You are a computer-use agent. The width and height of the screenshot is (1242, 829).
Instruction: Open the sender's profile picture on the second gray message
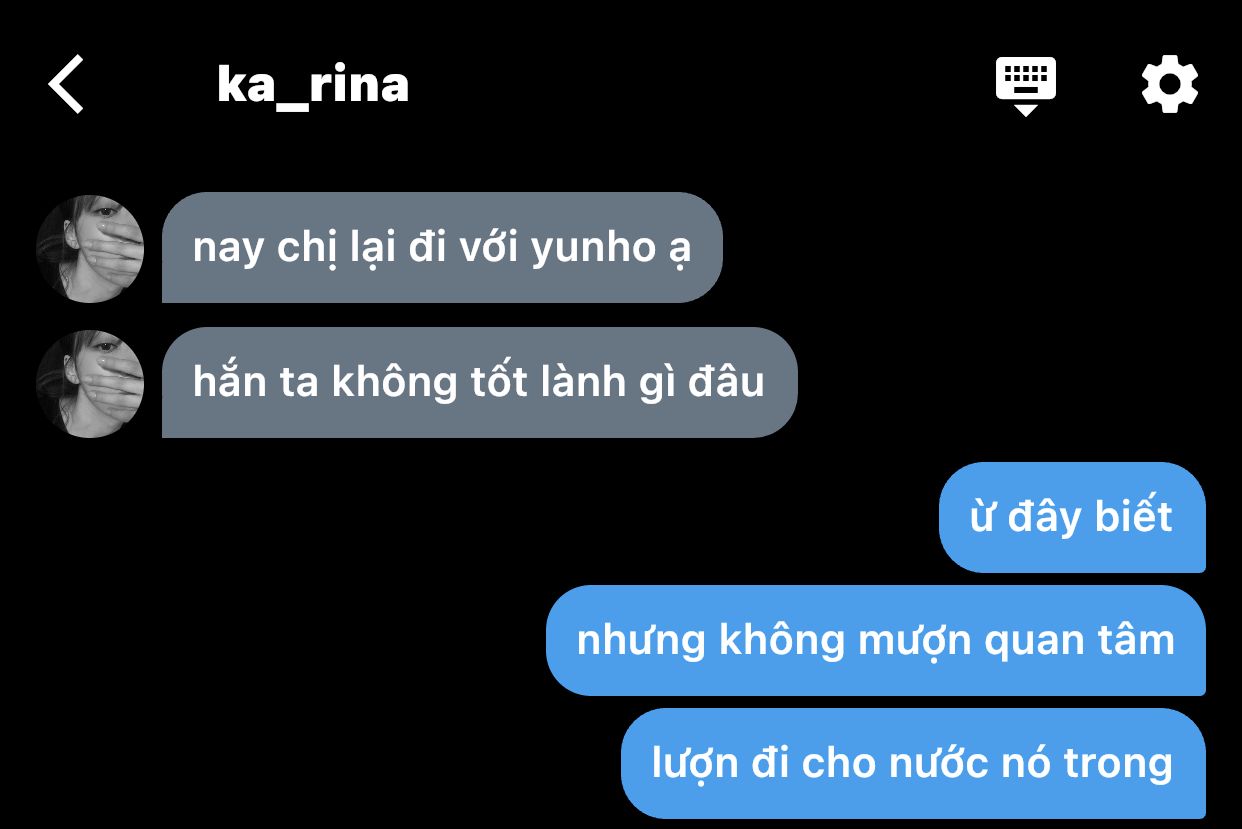tap(90, 384)
